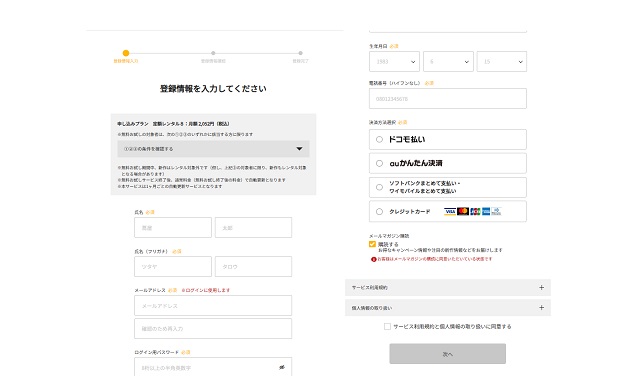This screenshot has height=385, width=640.
Task: Click the メールアドレス email input field
Action: pos(213,305)
